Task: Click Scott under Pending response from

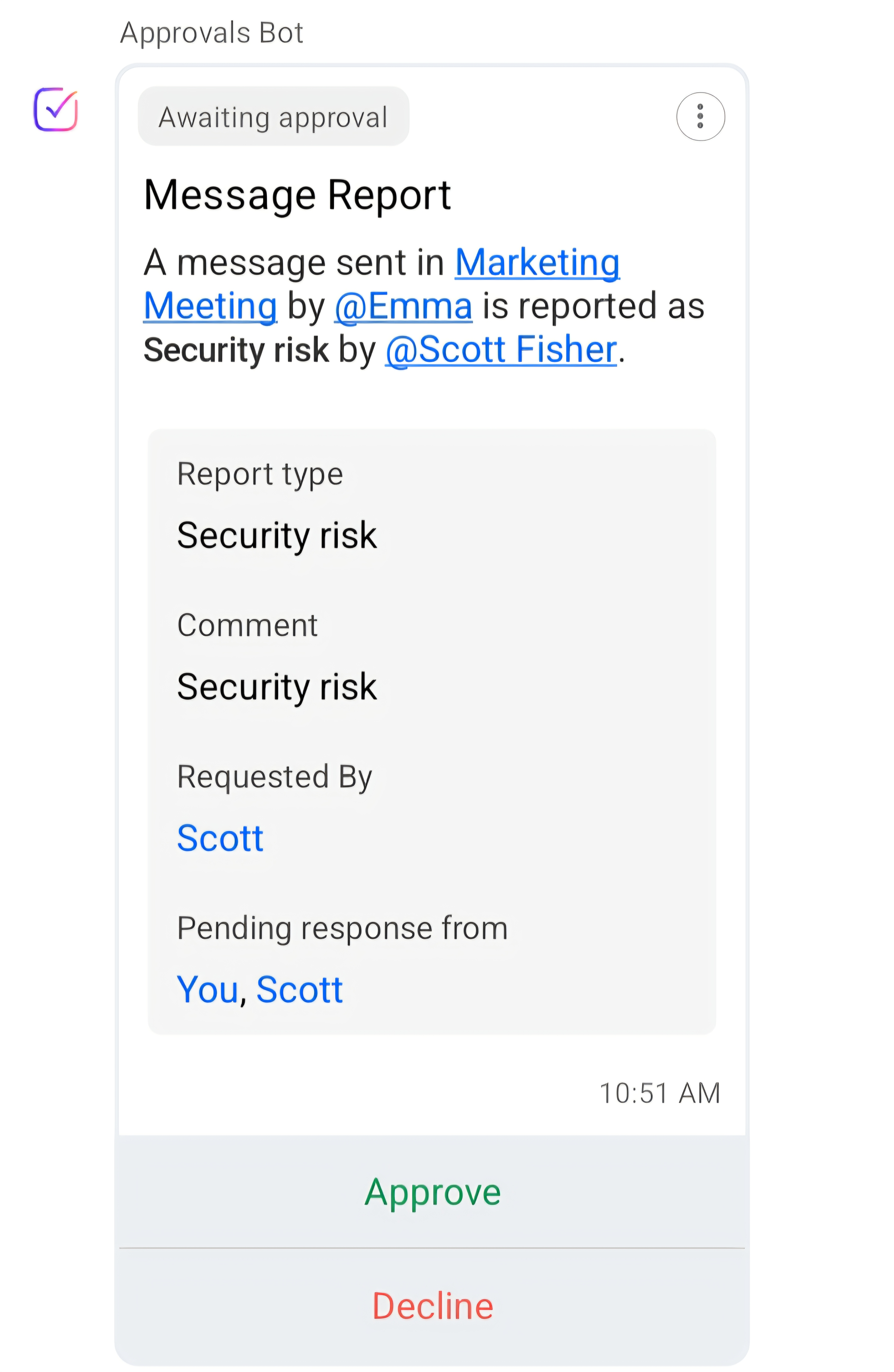Action: click(x=300, y=989)
